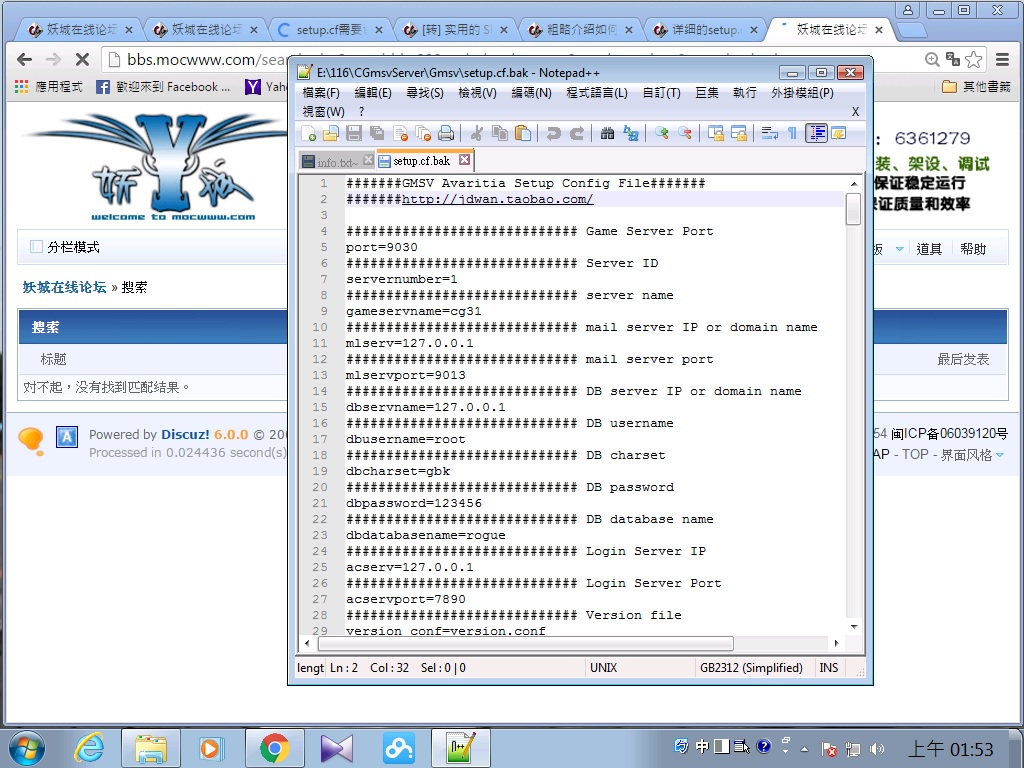Toggle the indent guide toolbar button
This screenshot has height=768, width=1024.
[x=816, y=133]
